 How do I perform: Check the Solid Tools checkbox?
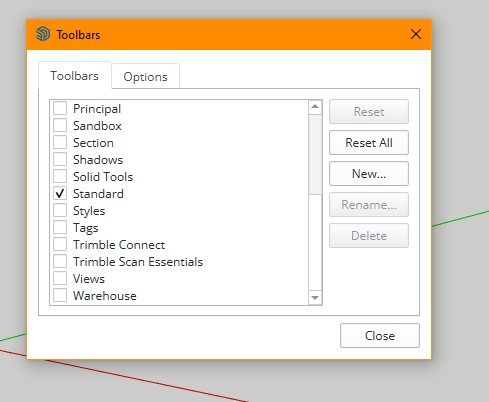[x=60, y=176]
